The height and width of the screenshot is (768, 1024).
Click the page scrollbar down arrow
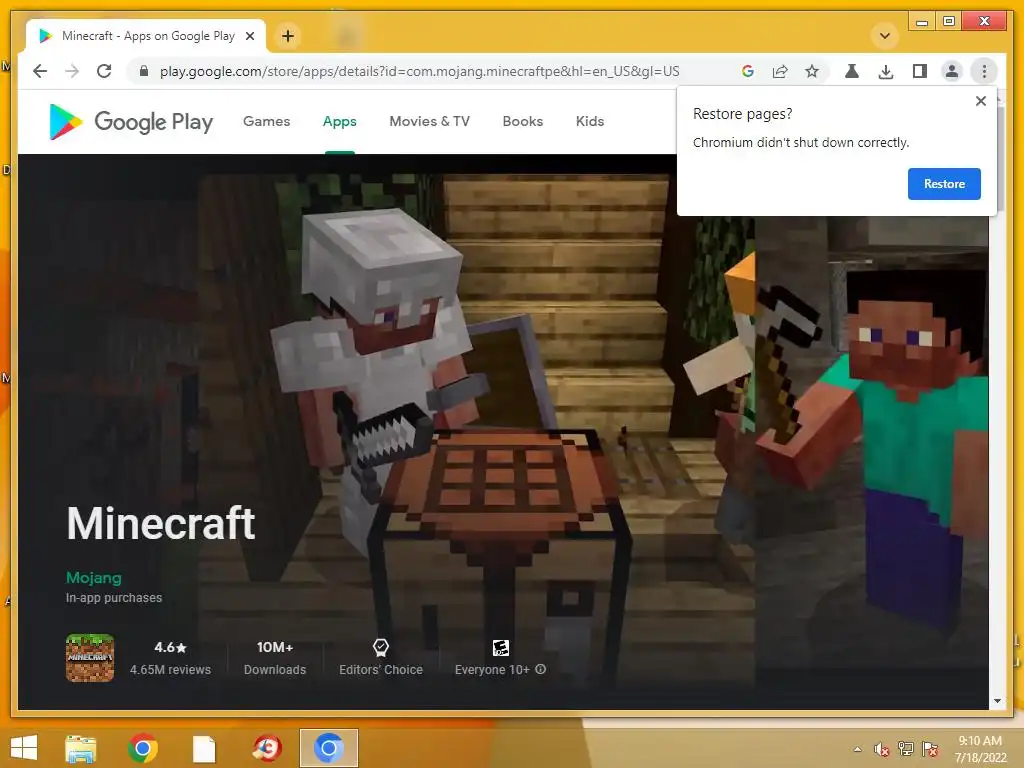(997, 701)
